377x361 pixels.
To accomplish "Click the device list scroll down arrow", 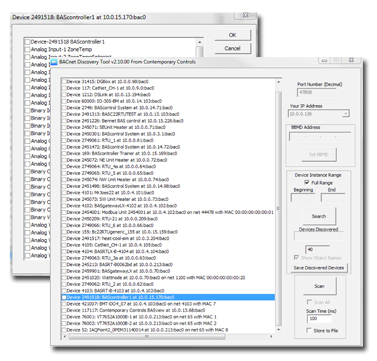I will point(279,330).
